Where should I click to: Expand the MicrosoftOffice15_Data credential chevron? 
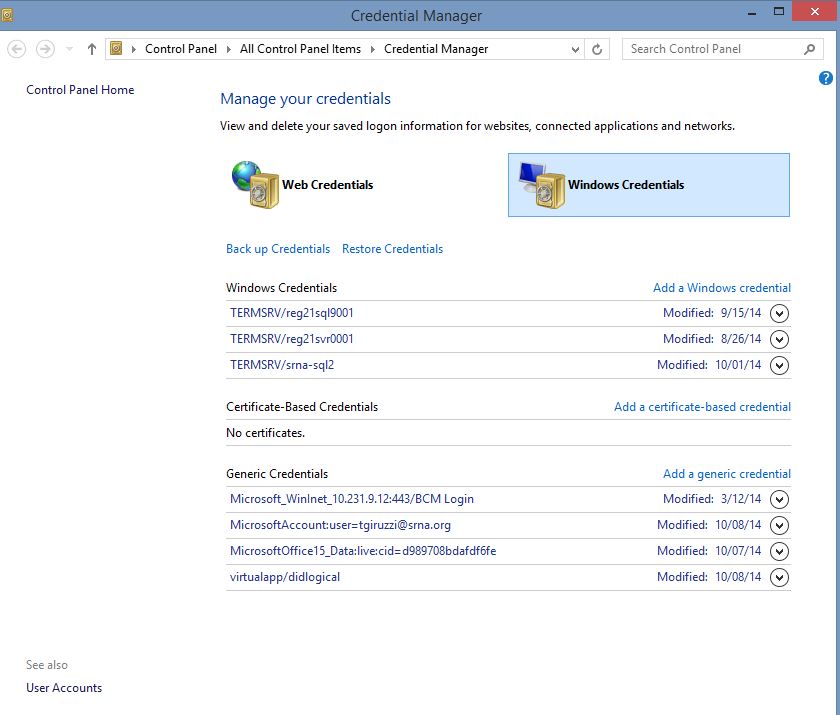pyautogui.click(x=780, y=551)
